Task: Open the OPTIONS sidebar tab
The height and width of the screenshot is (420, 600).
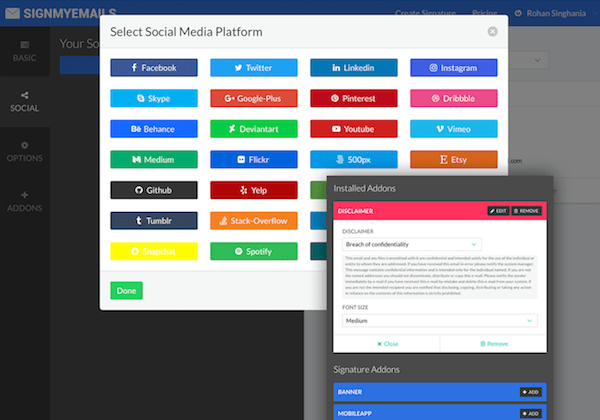Action: pos(24,152)
